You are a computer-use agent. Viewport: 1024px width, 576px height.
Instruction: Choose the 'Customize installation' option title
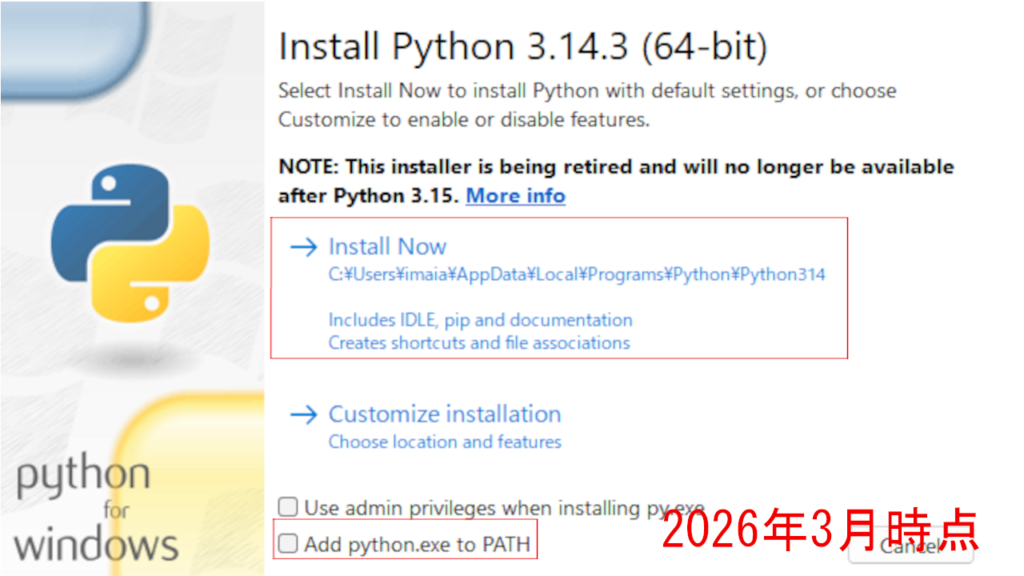(x=444, y=414)
